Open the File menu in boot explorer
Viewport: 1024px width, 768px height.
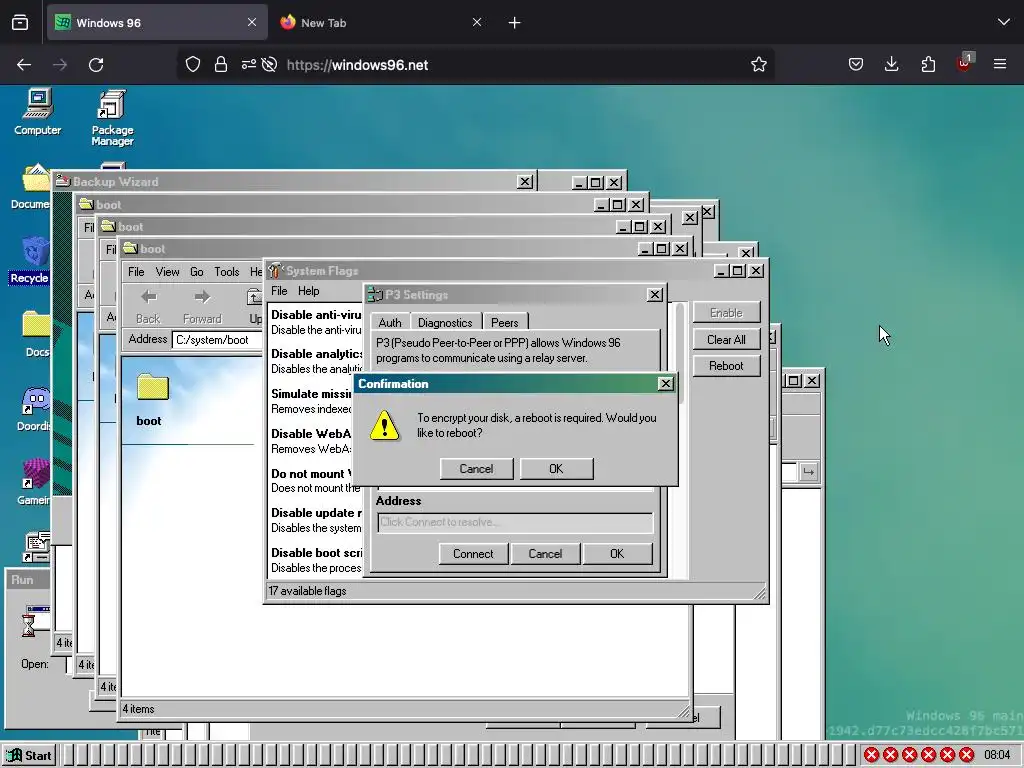[136, 272]
